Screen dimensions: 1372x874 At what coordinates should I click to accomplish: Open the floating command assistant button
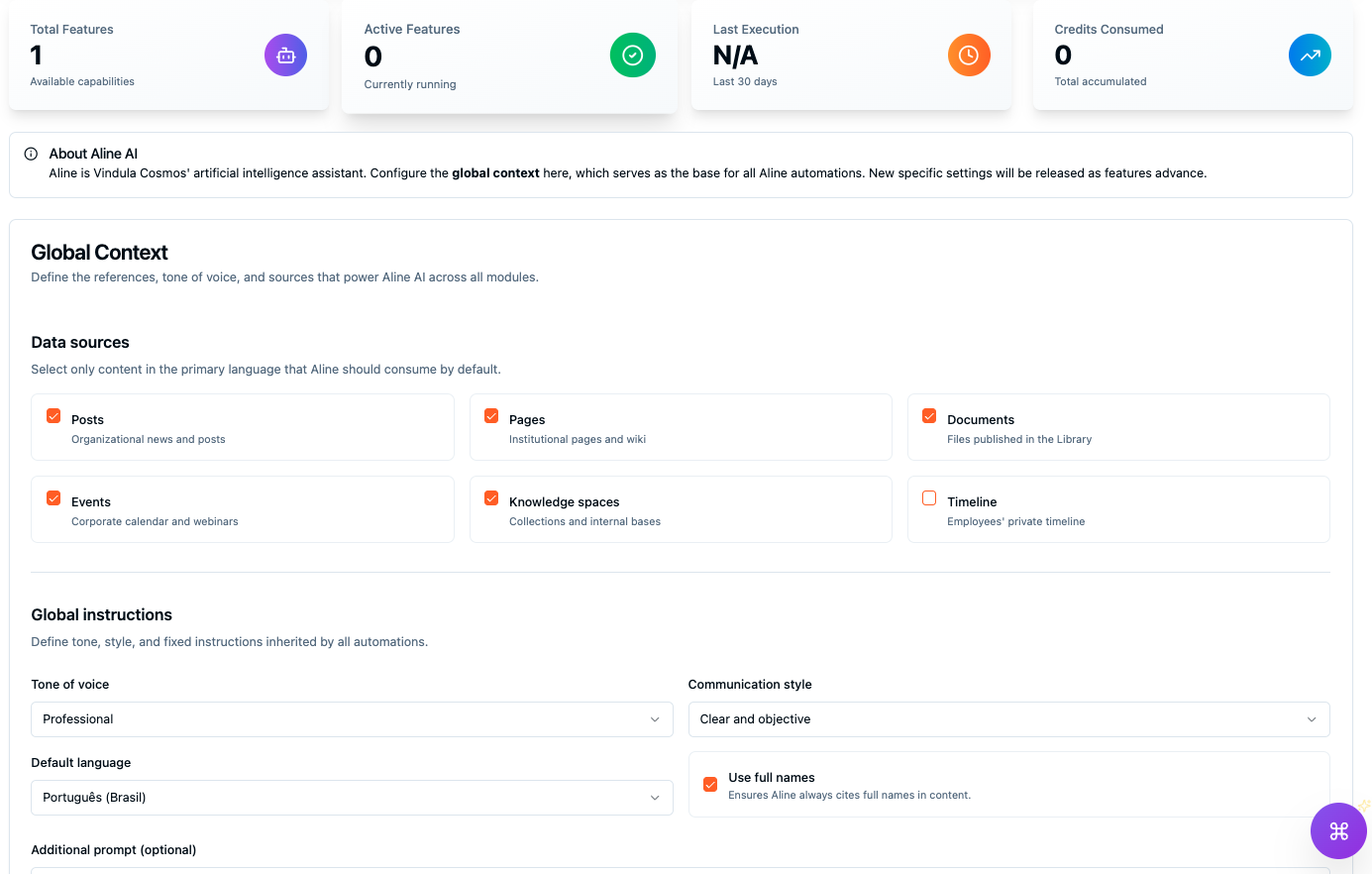point(1338,830)
